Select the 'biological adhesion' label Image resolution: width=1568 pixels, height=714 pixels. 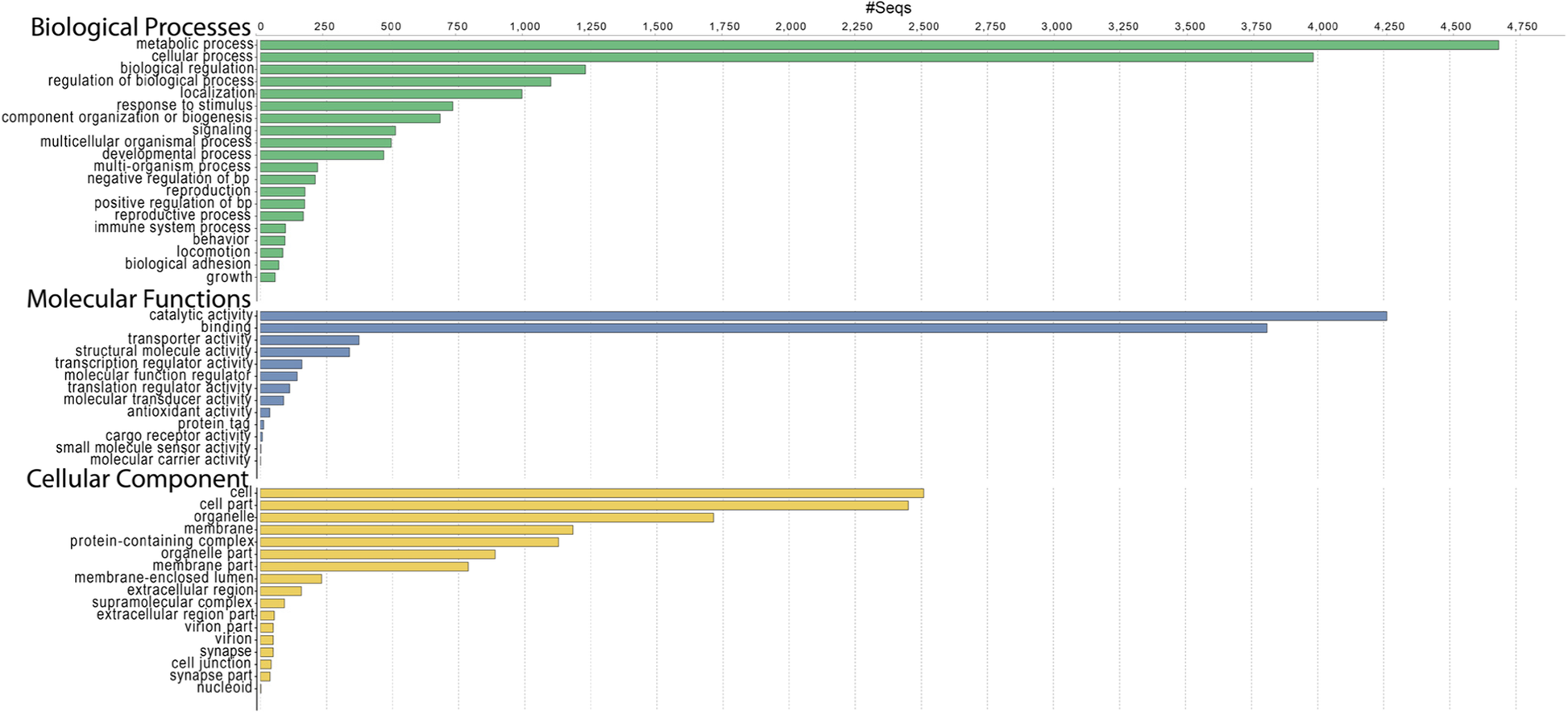click(x=187, y=264)
